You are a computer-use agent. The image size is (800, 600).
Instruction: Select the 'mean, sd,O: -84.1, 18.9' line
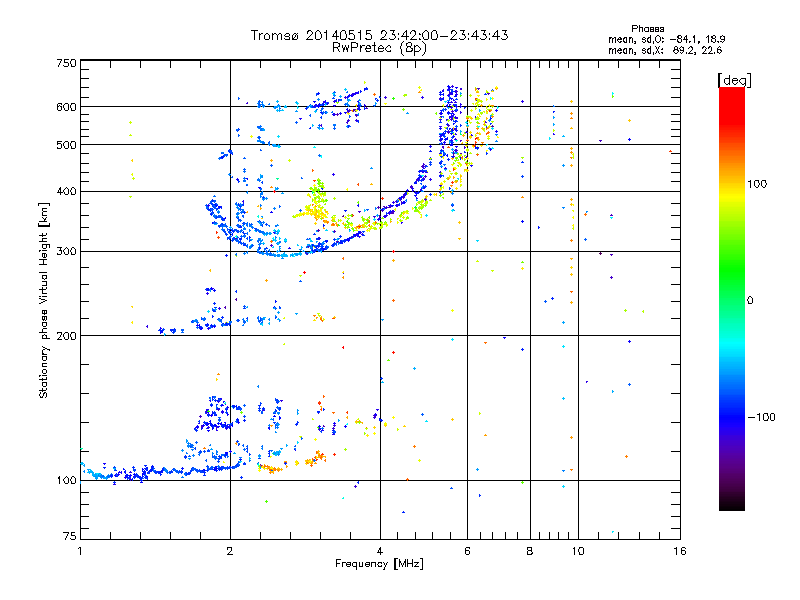click(666, 39)
